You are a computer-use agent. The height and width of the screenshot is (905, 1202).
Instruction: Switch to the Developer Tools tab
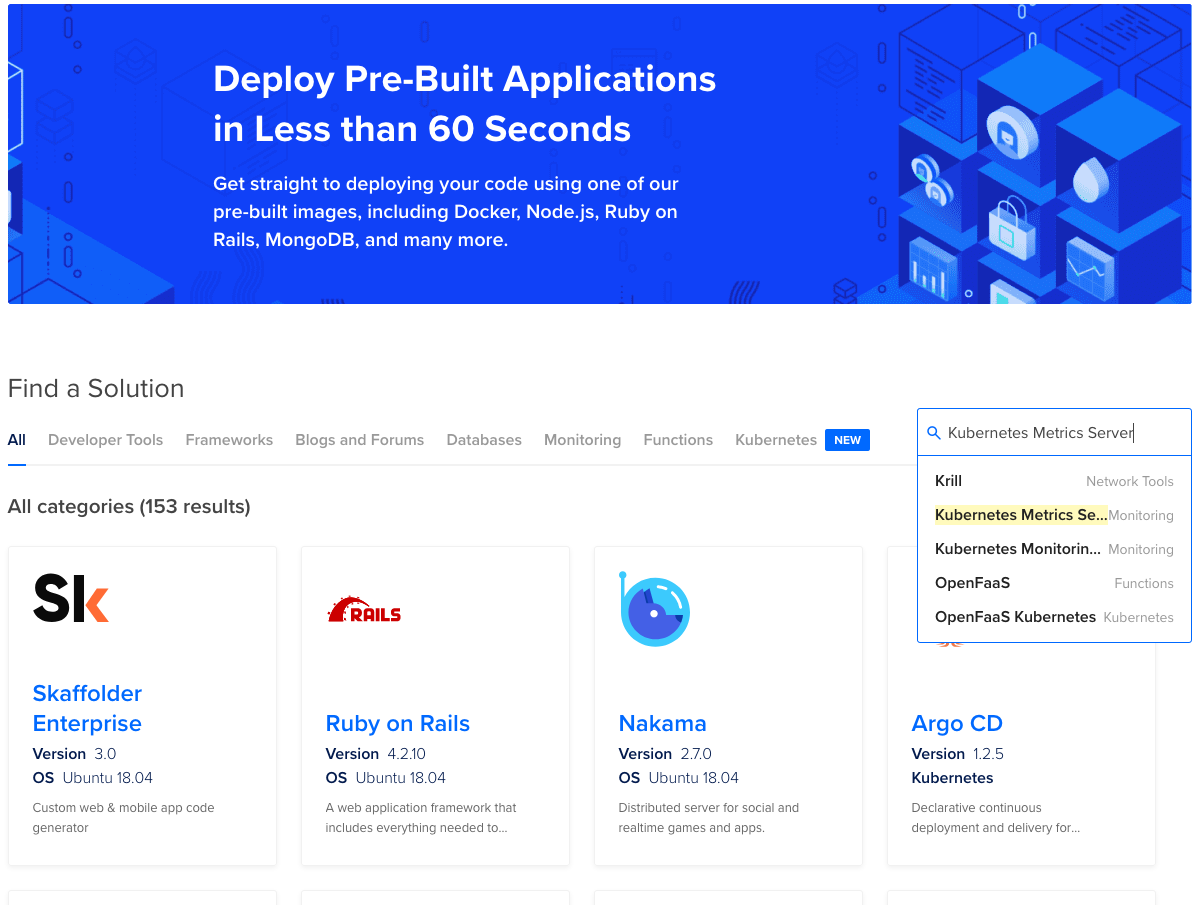[x=105, y=440]
